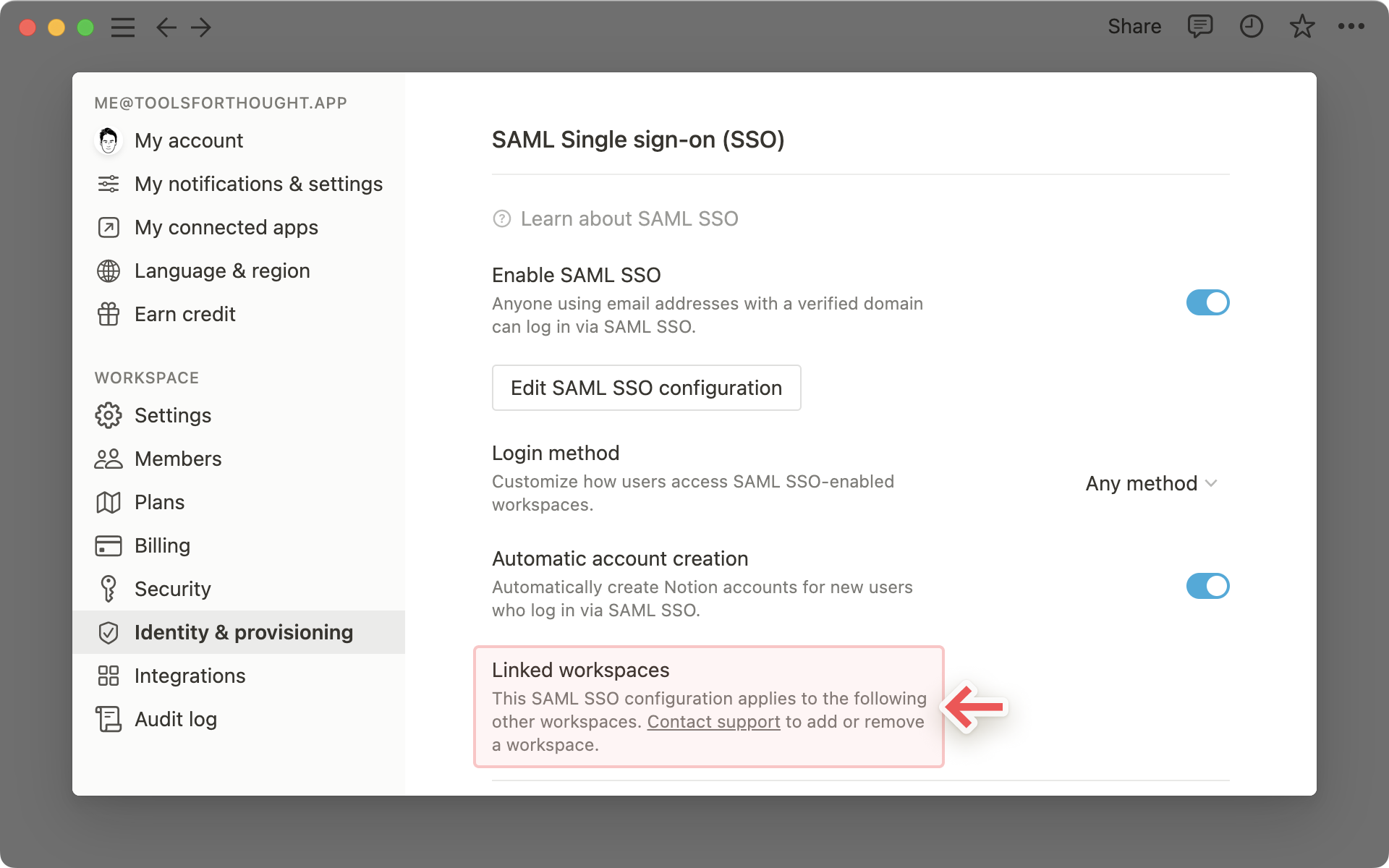Click the Members icon in workspace sidebar
This screenshot has height=868, width=1389.
click(x=108, y=459)
